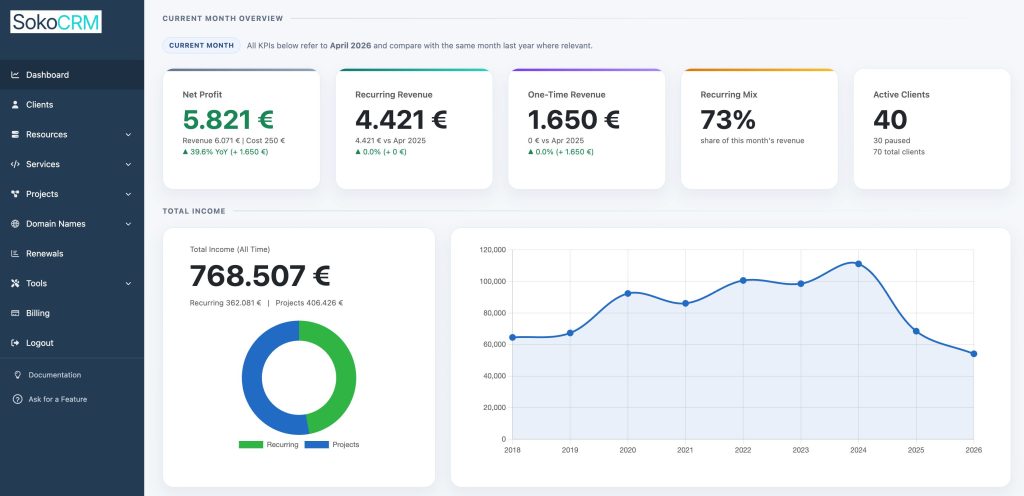The image size is (1024, 496).
Task: Expand the Services menu chevron
Action: 129,164
